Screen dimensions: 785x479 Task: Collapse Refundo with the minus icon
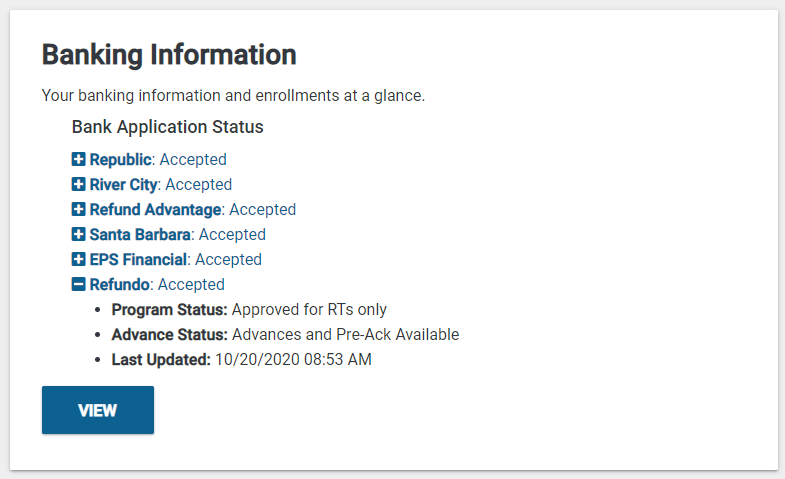[x=78, y=284]
